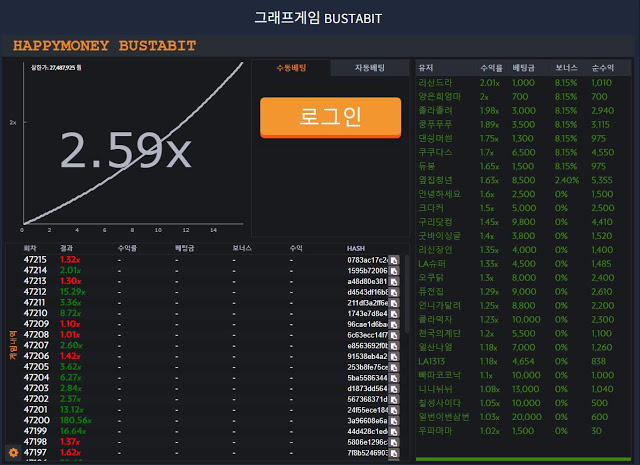
Task: Click the green progress bar at bottom
Action: click(523, 459)
